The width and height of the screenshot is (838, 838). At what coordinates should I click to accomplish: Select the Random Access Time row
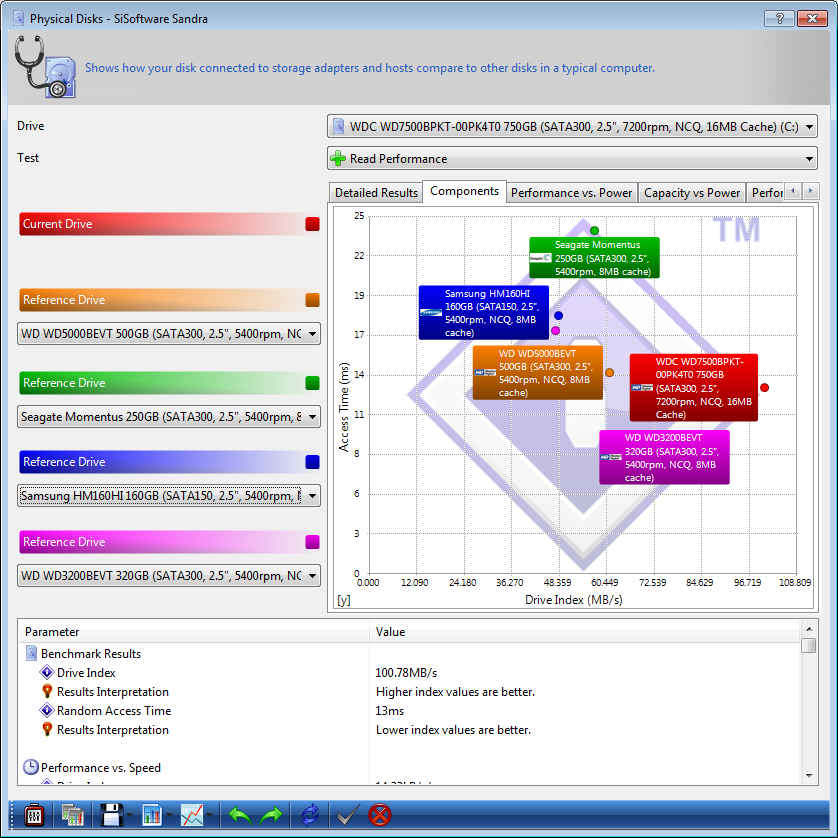pyautogui.click(x=409, y=711)
